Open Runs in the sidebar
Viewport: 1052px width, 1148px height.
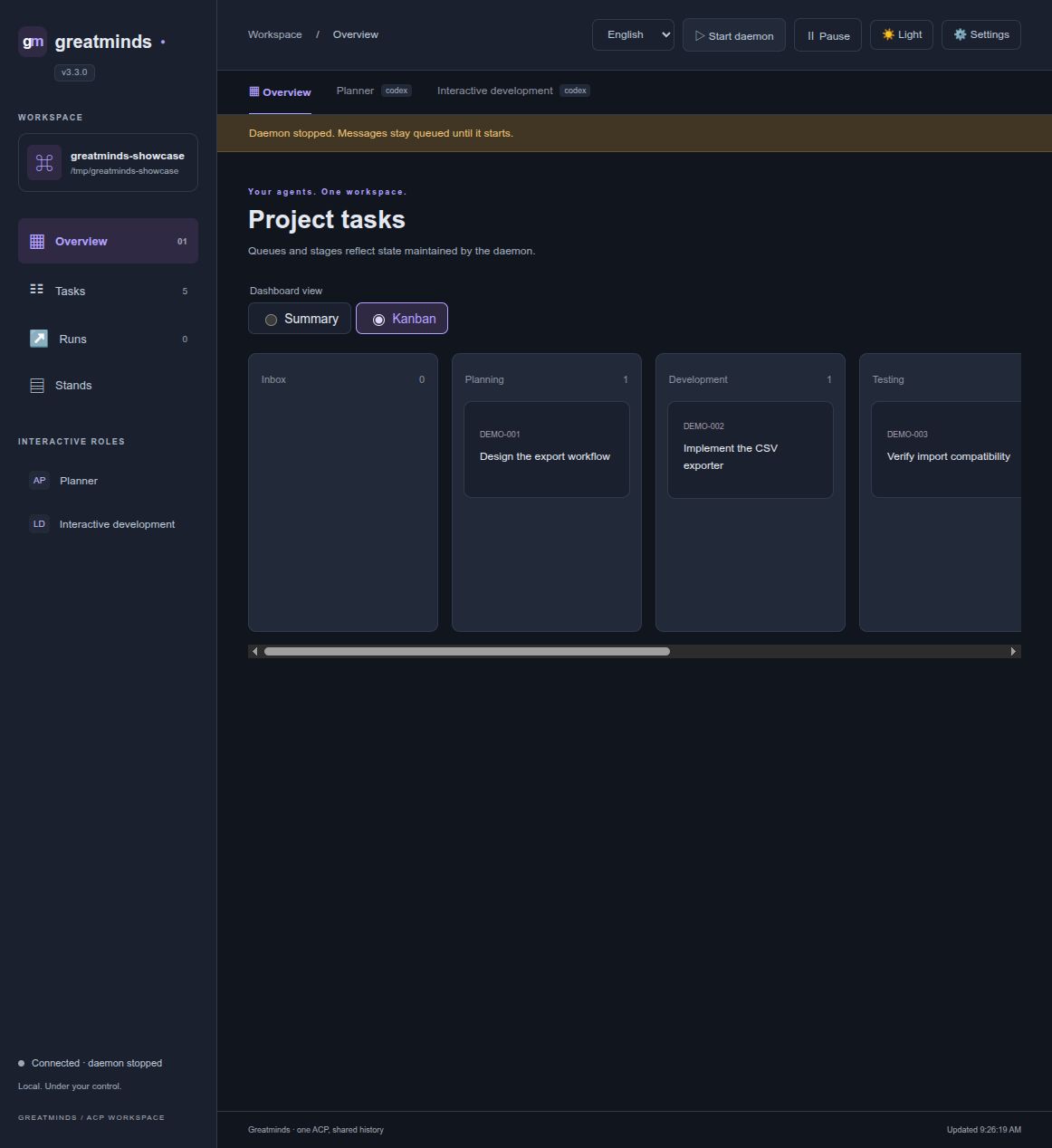coord(108,339)
